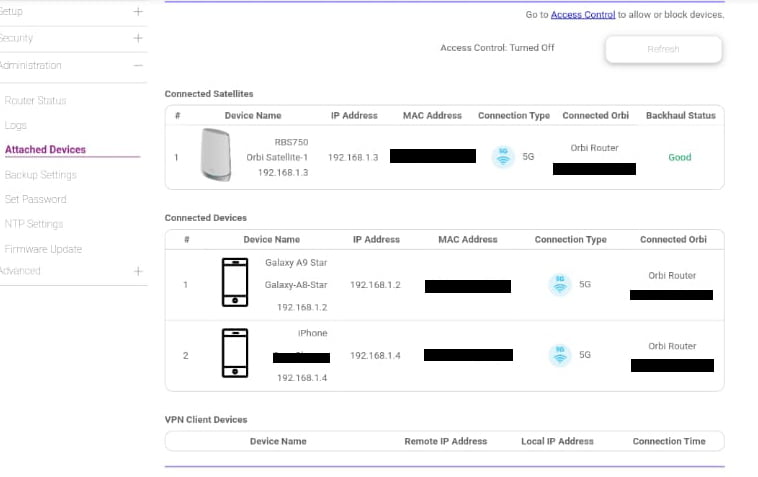Click the 'RBS750' model name

pyautogui.click(x=291, y=142)
